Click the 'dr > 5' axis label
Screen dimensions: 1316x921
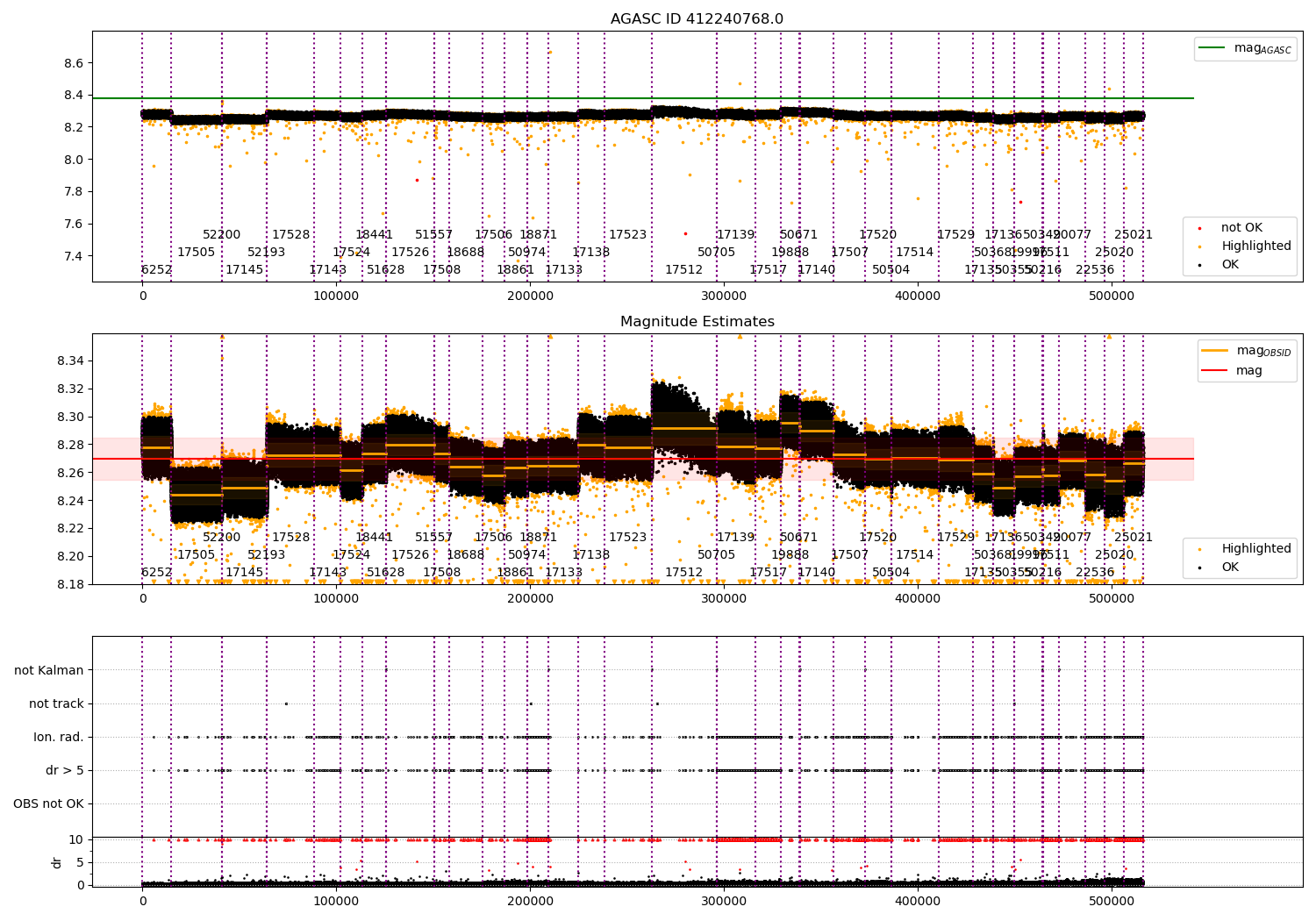65,770
